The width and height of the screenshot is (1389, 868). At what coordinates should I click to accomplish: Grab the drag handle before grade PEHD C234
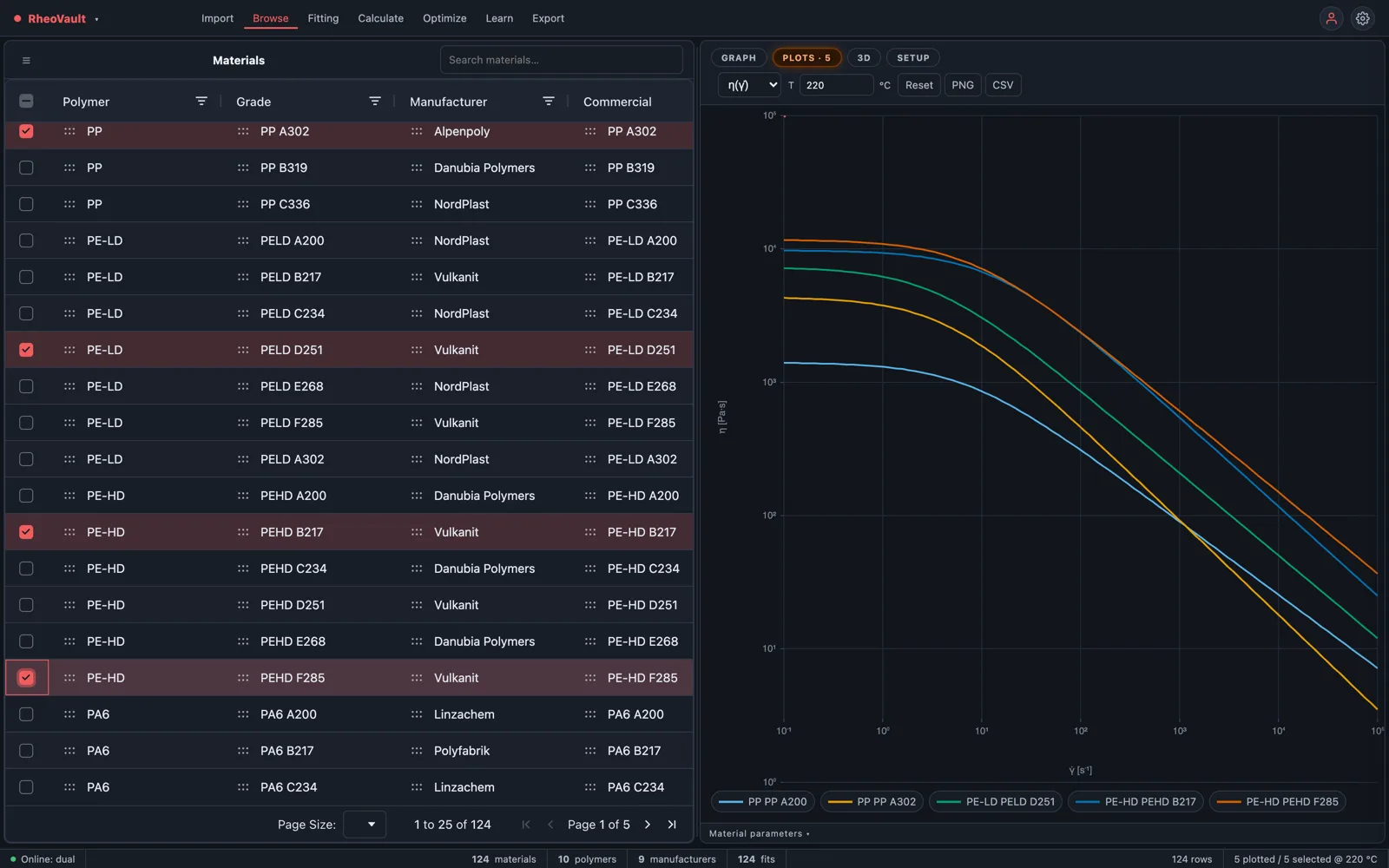pyautogui.click(x=243, y=569)
